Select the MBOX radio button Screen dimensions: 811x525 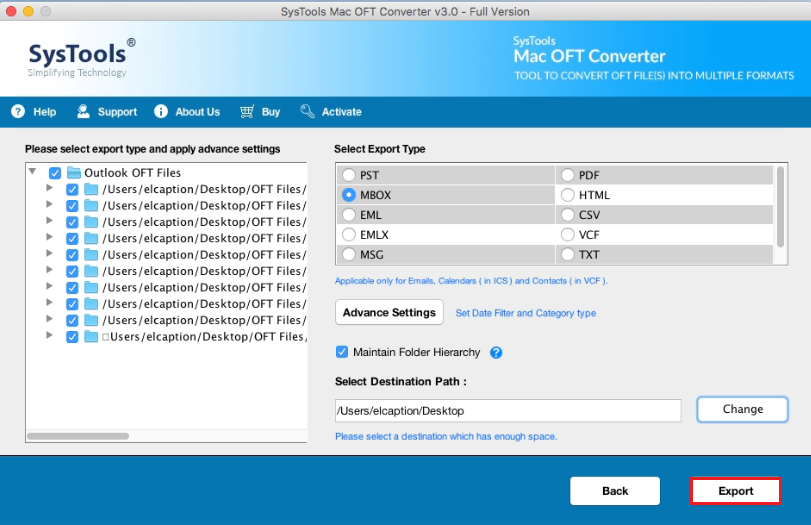click(x=349, y=195)
